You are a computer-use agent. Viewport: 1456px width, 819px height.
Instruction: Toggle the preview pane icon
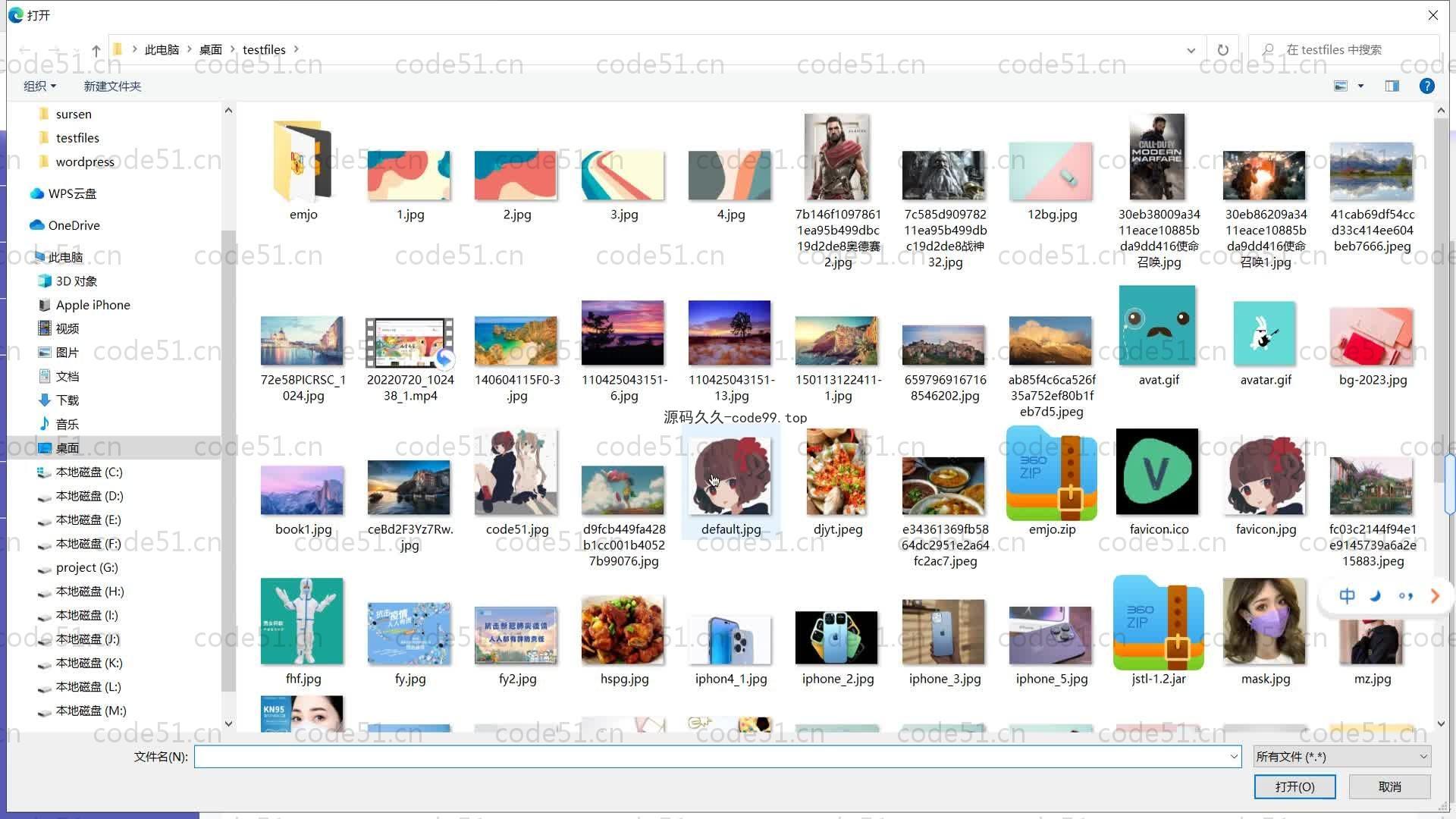click(1392, 86)
